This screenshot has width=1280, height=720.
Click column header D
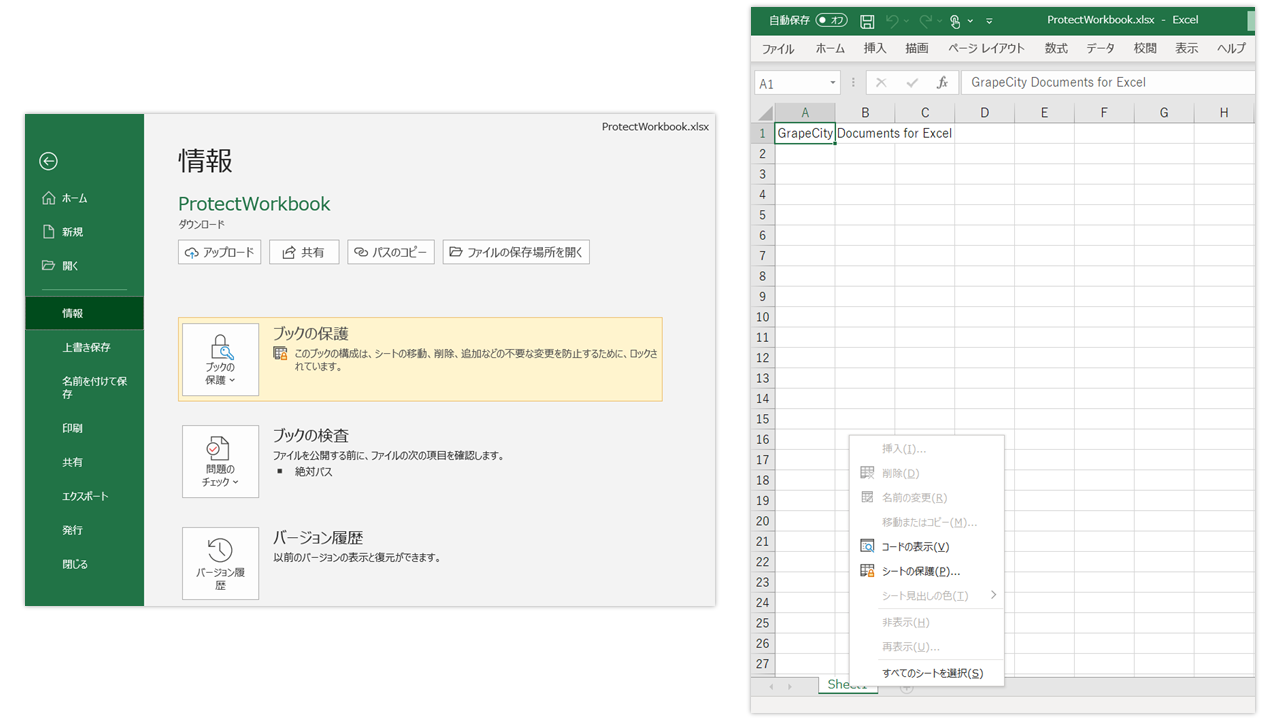pos(985,113)
